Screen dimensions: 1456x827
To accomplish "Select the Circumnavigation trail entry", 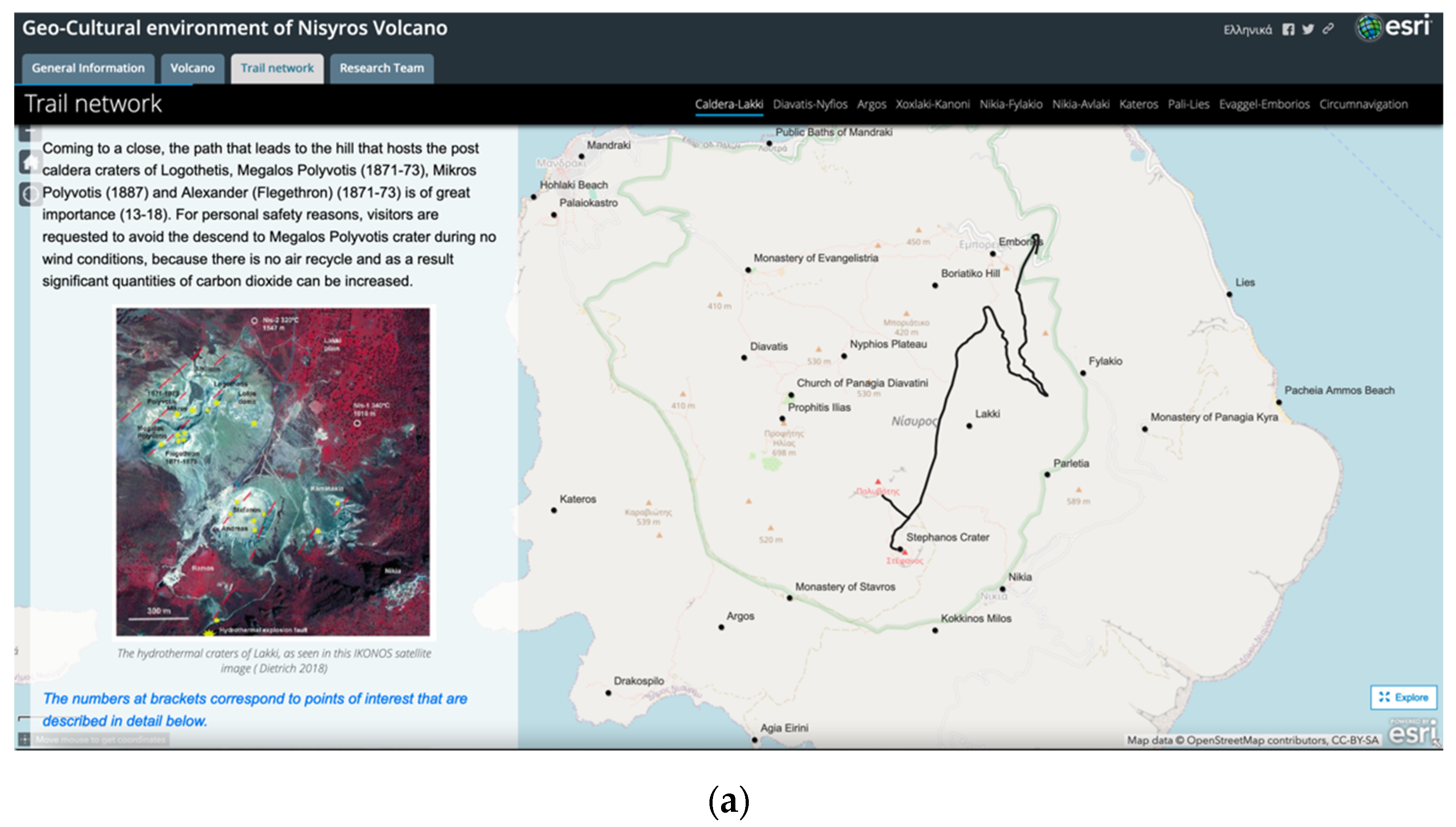I will tap(1363, 104).
